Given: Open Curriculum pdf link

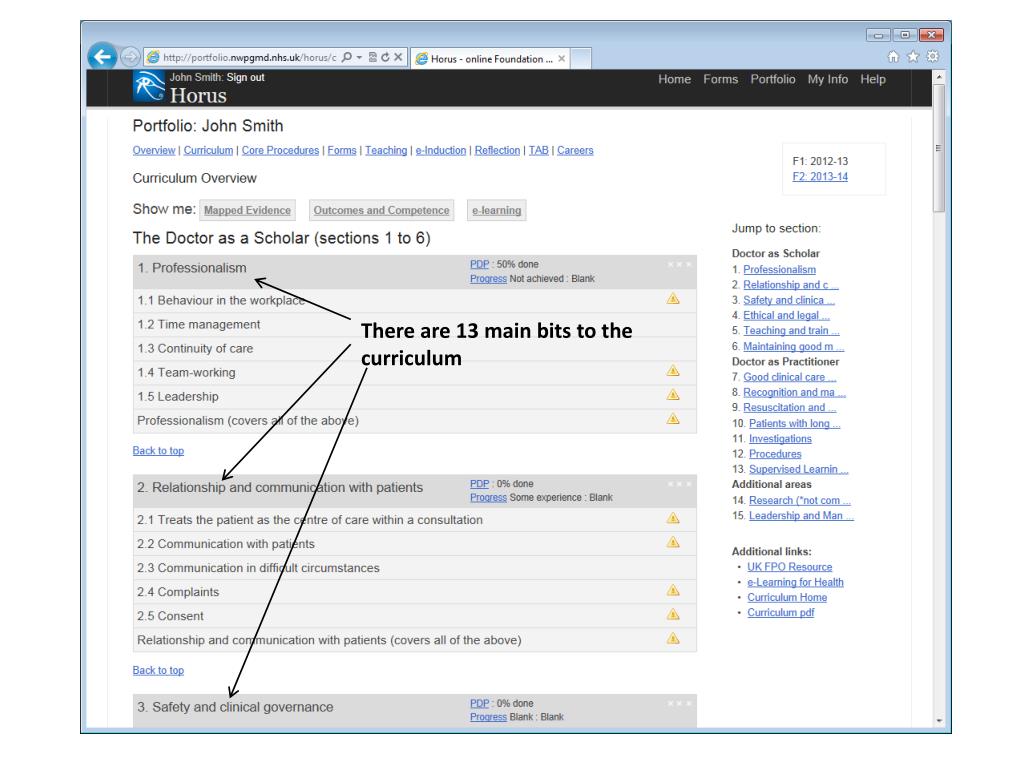Looking at the screenshot, I should (781, 613).
